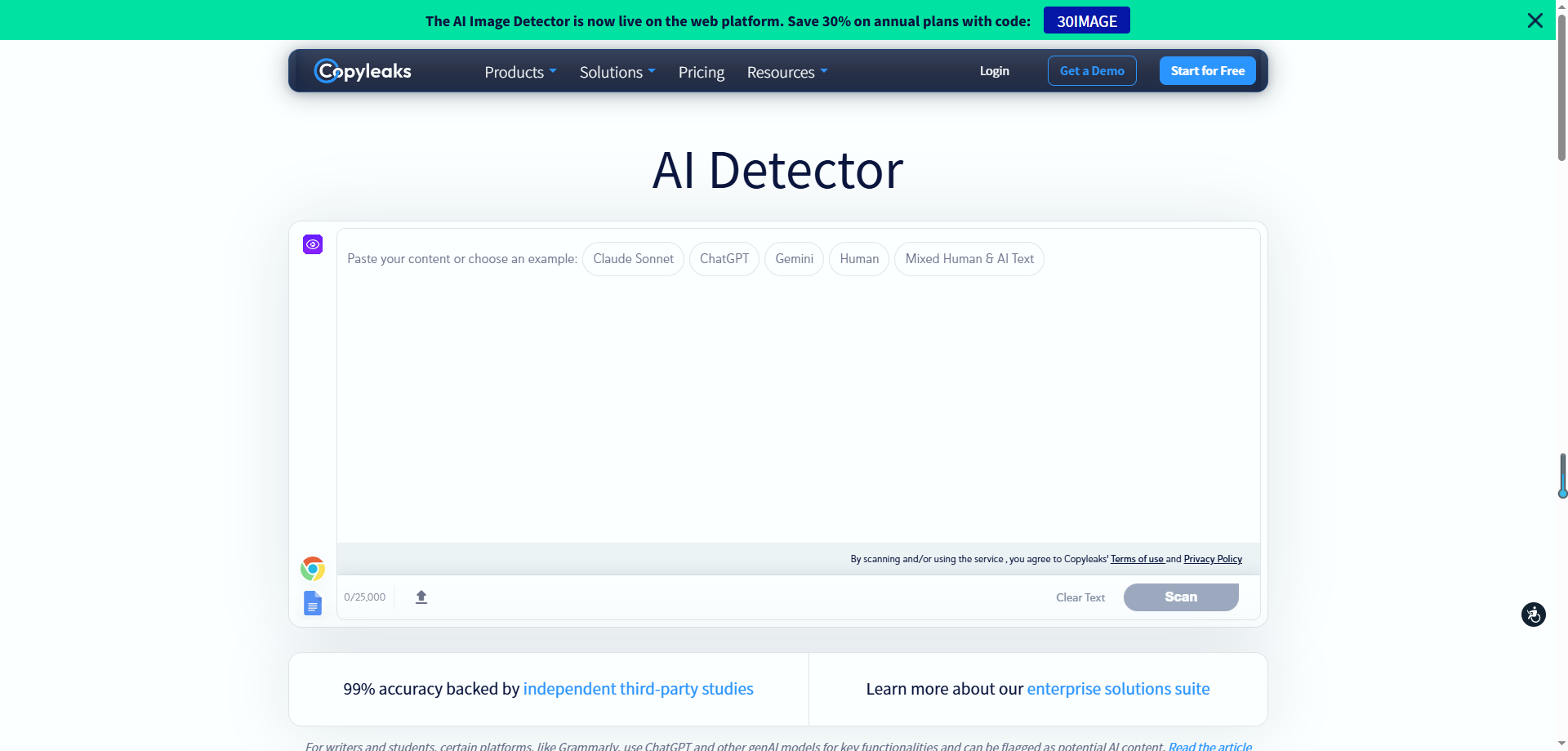Click the Get a Demo button

1092,71
